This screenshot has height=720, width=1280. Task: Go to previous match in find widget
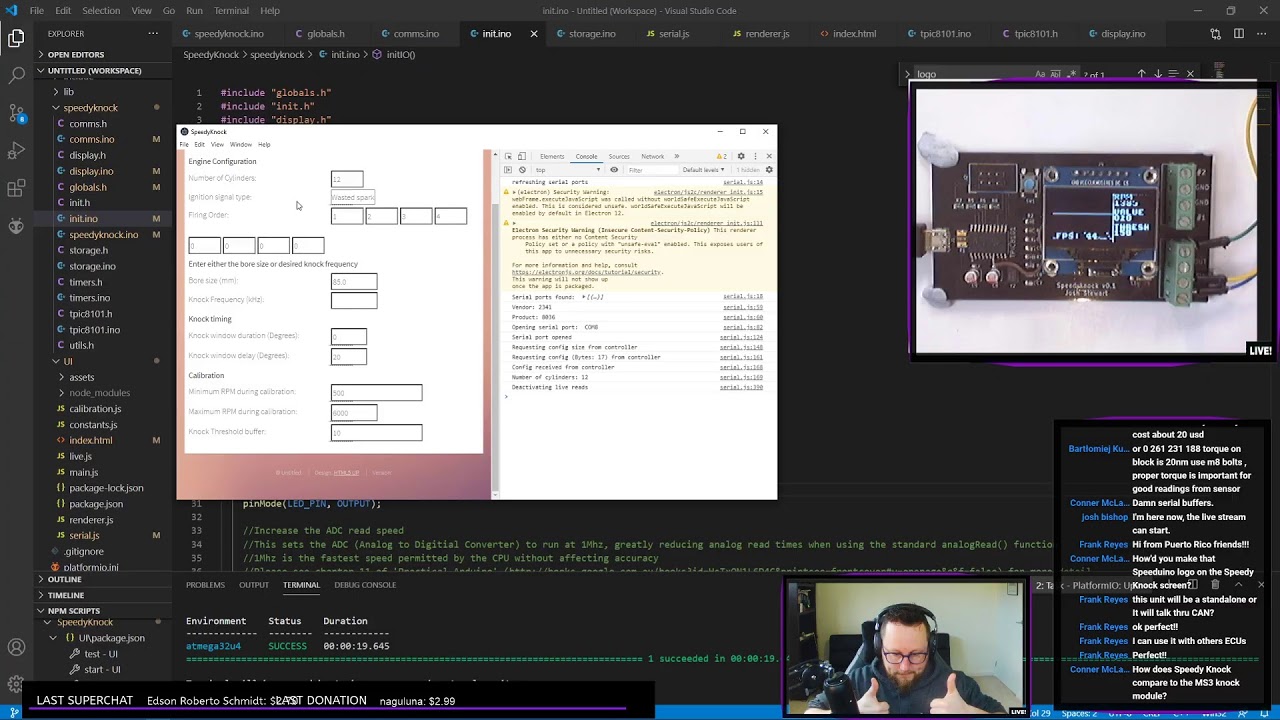[1141, 74]
